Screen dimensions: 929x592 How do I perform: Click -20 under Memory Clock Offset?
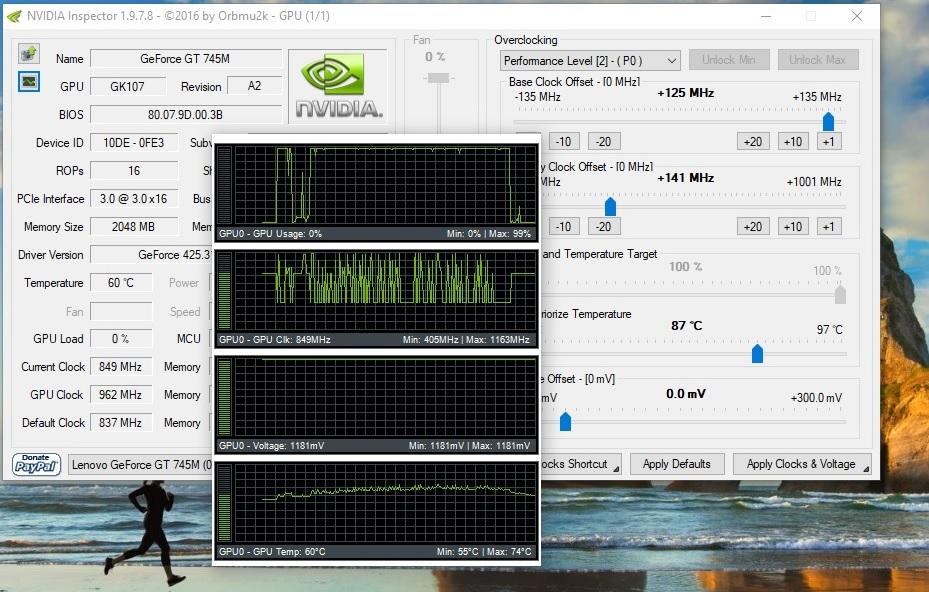pyautogui.click(x=604, y=226)
